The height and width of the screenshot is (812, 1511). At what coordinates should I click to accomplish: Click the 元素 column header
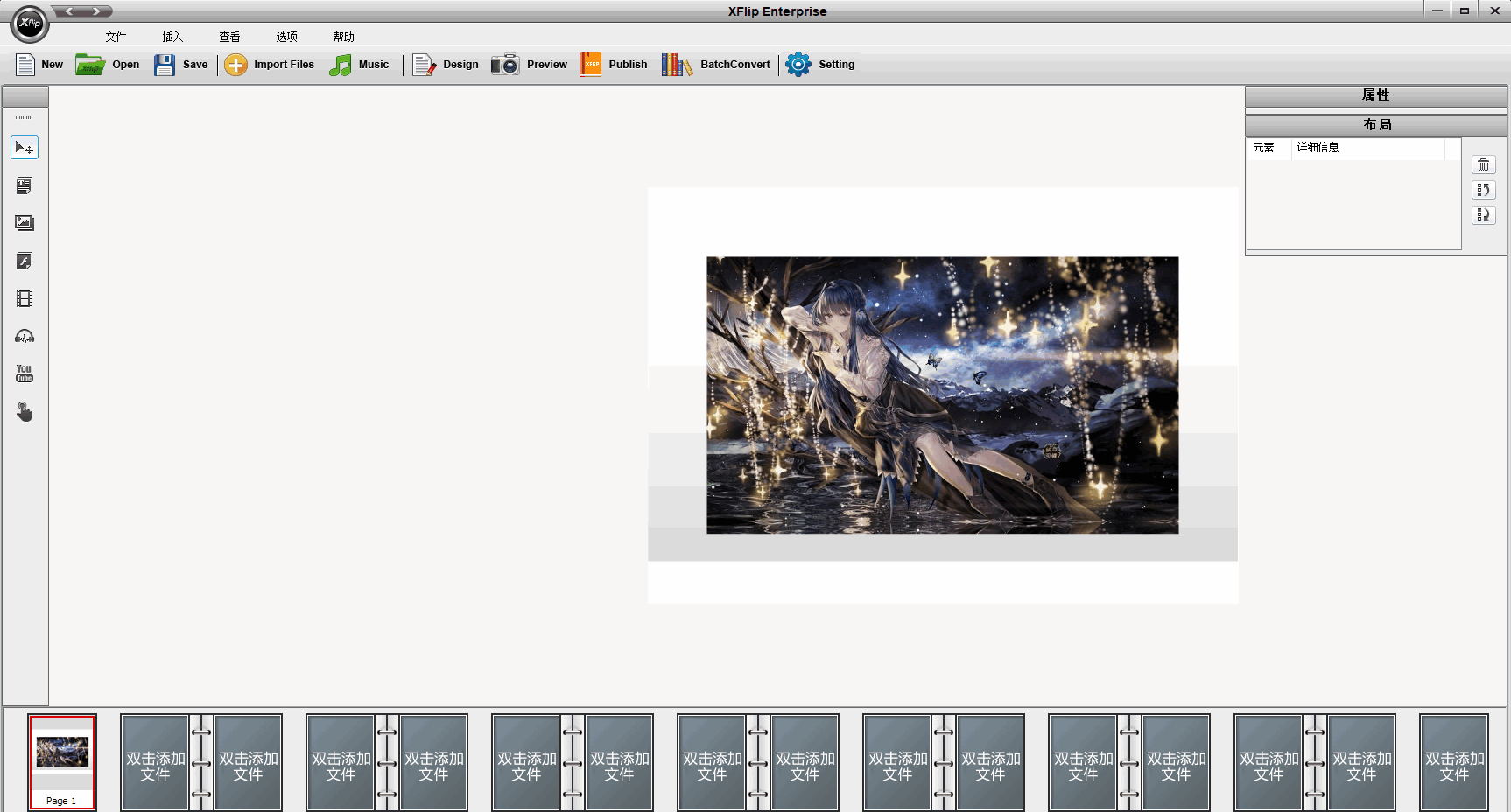[x=1269, y=148]
